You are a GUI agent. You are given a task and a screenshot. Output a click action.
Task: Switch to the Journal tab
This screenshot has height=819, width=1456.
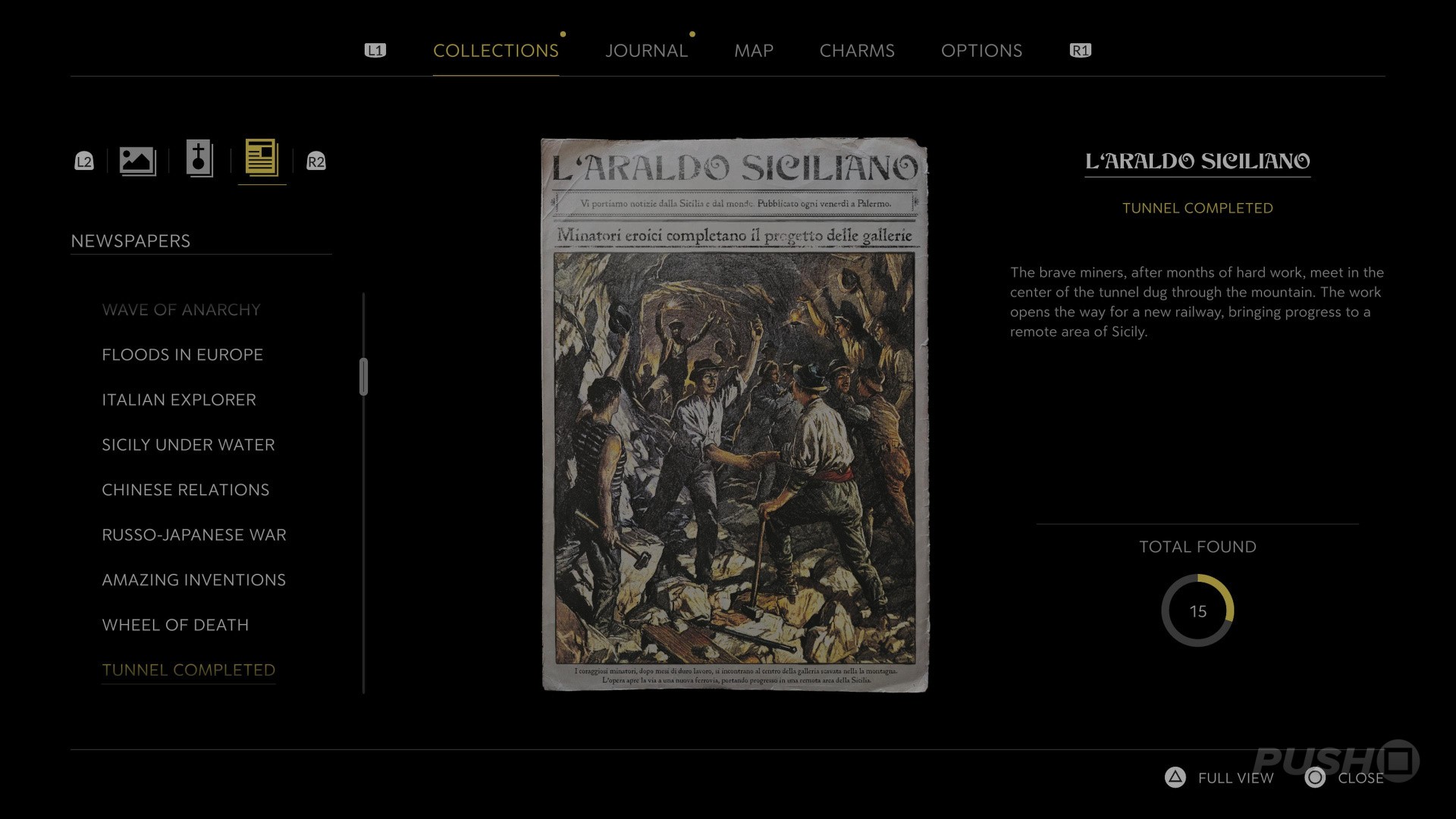tap(646, 51)
